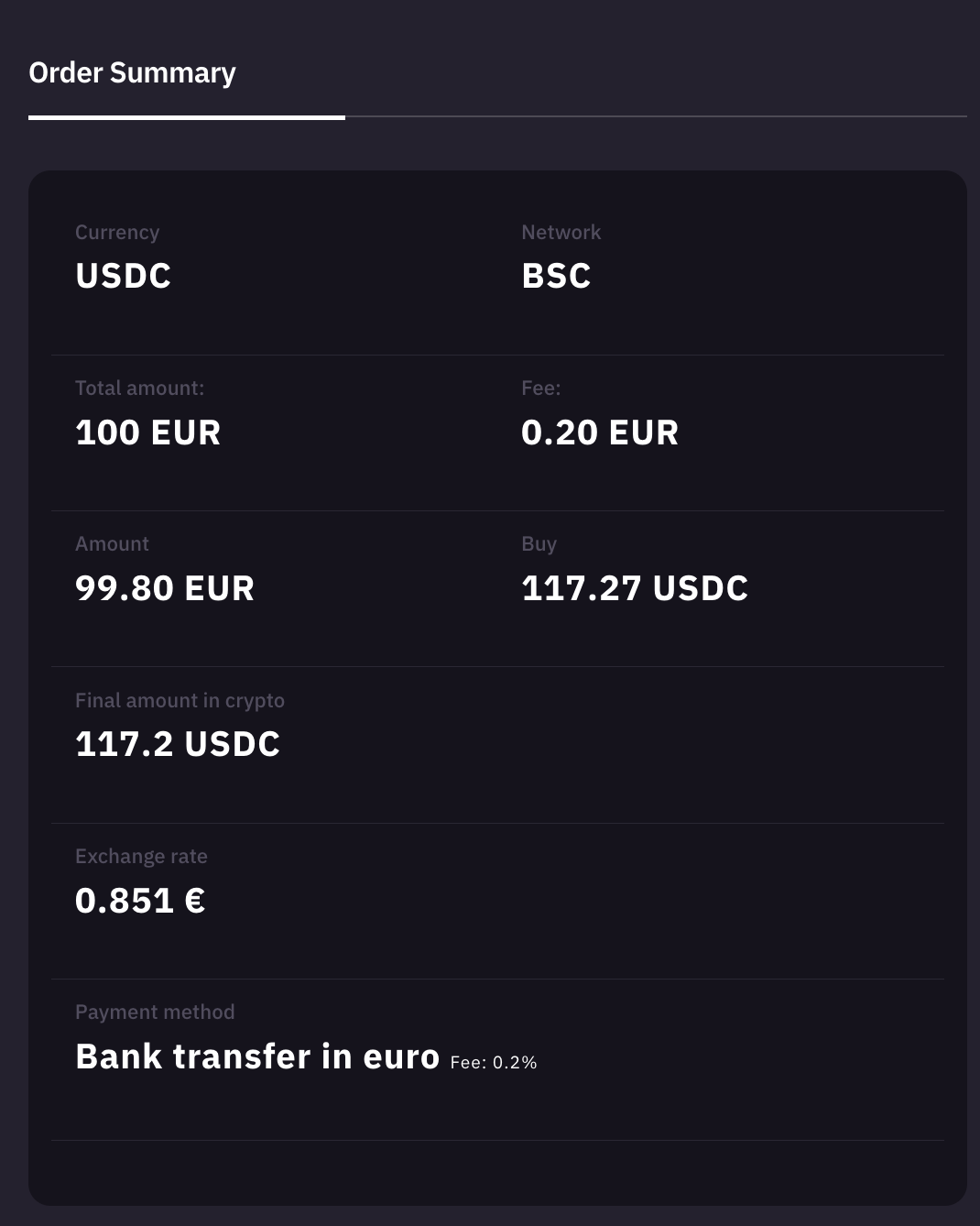Screen dimensions: 980x1226
Task: Click the Payment method label
Action: point(155,1013)
